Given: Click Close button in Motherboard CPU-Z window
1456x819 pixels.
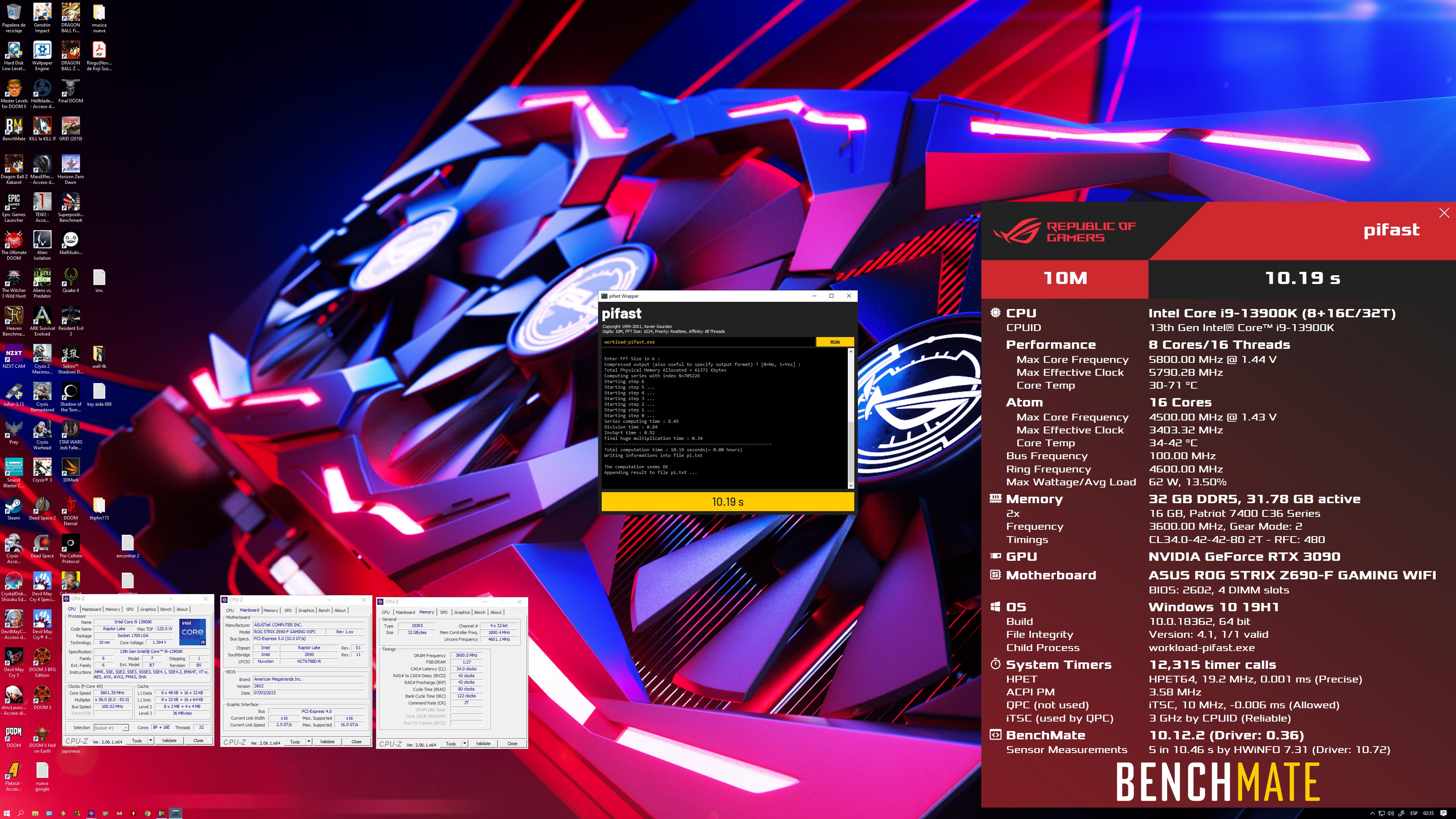Looking at the screenshot, I should pyautogui.click(x=356, y=742).
